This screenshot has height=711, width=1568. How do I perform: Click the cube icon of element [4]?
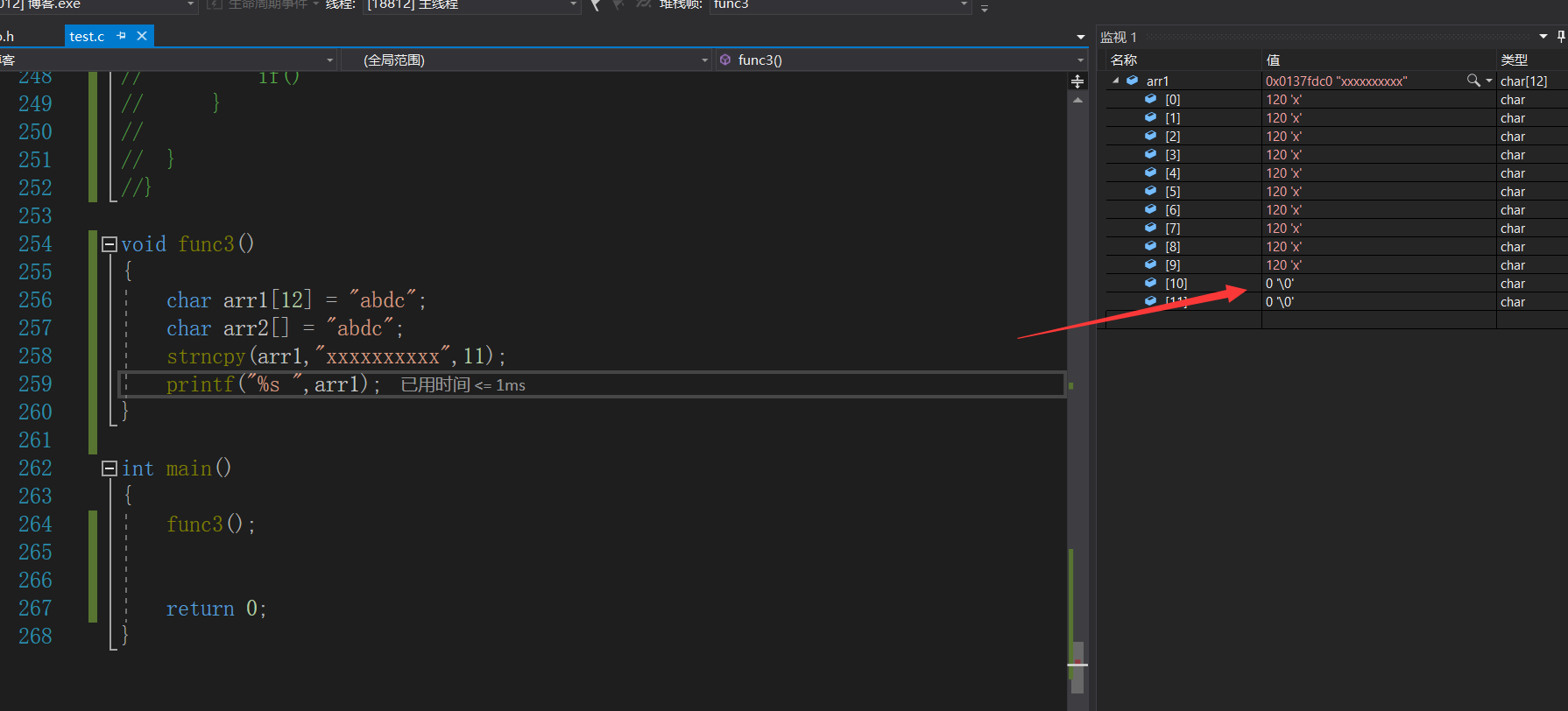coord(1150,172)
